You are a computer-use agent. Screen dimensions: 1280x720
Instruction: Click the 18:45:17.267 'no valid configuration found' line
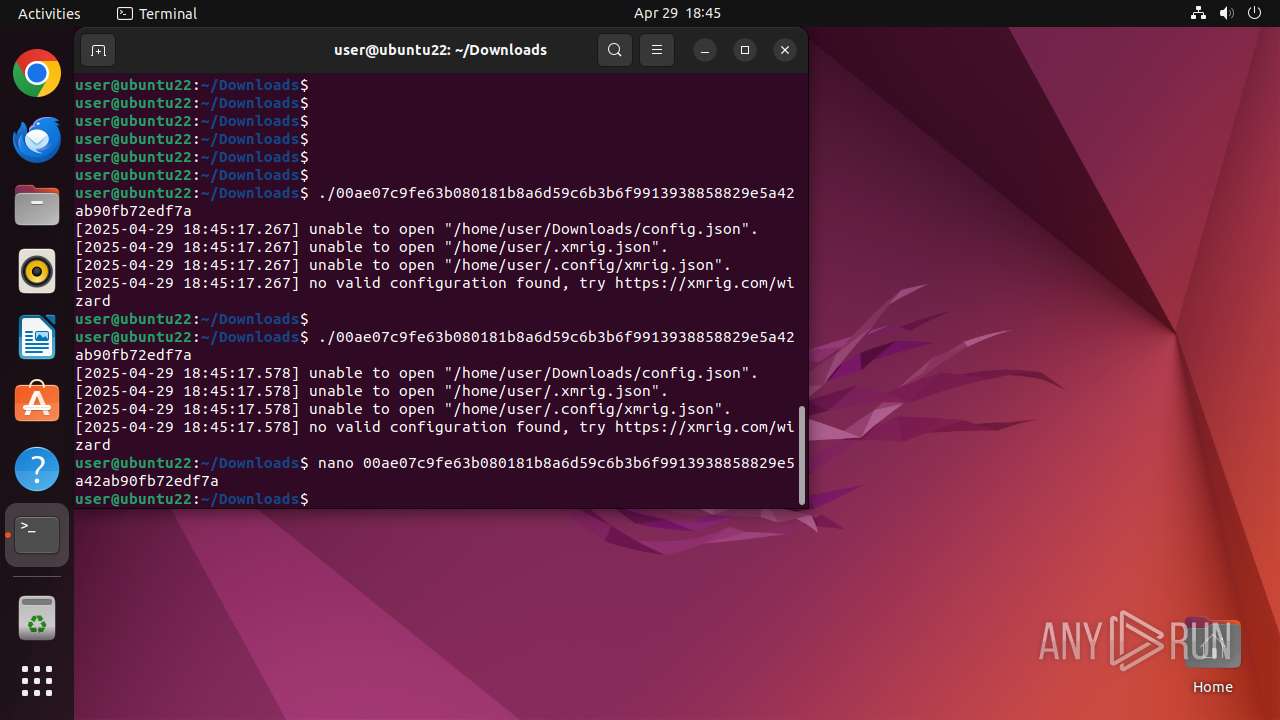click(x=435, y=292)
